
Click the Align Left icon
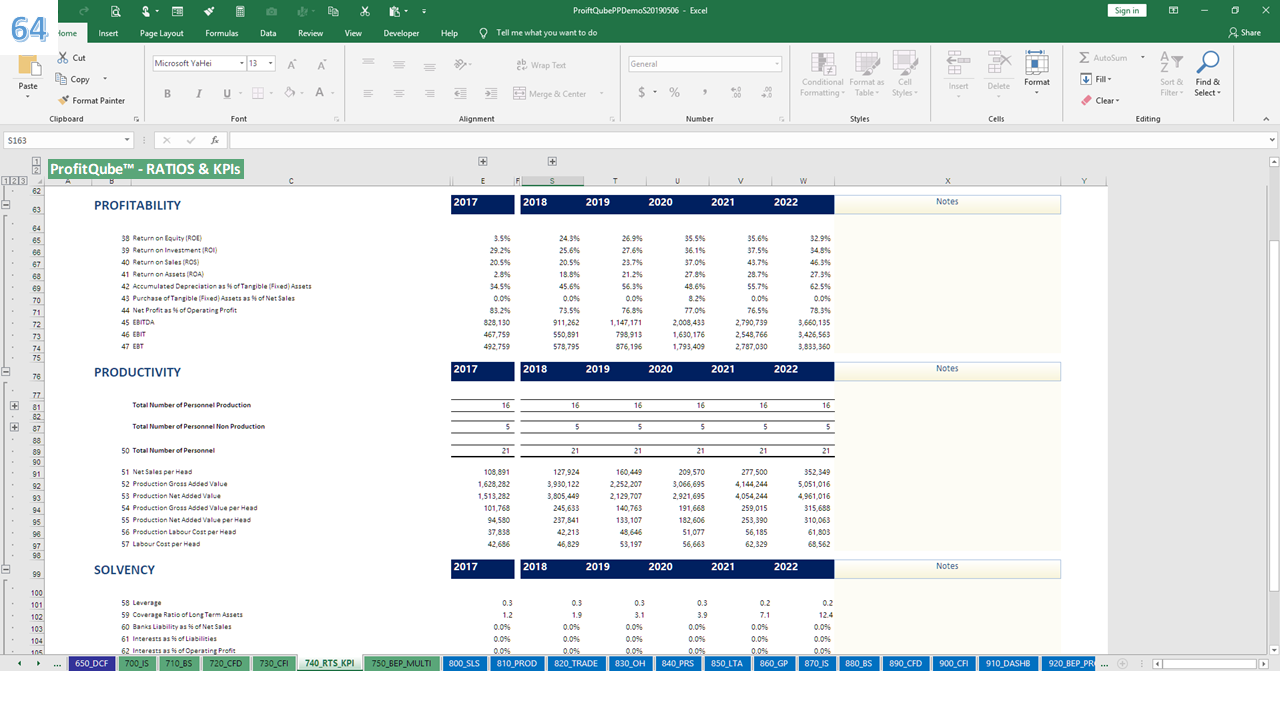368,93
